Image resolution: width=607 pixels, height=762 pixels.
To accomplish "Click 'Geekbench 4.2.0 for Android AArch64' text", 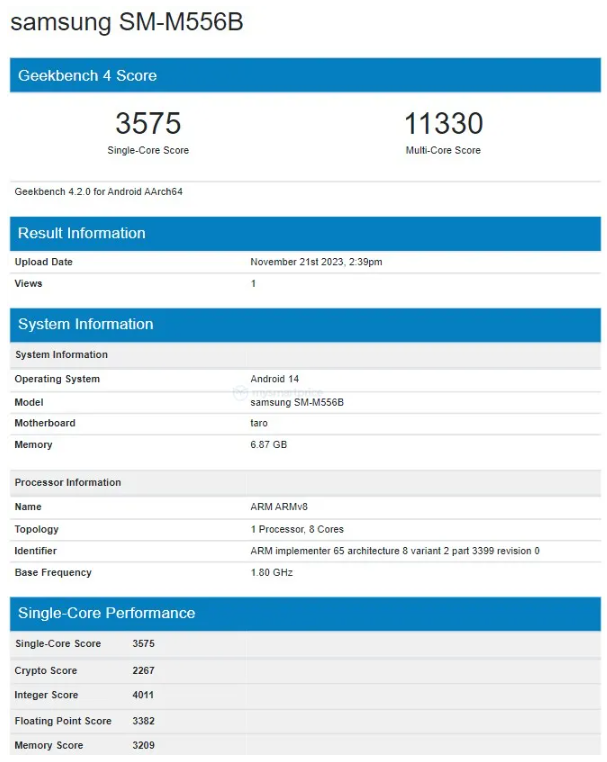I will tap(99, 191).
